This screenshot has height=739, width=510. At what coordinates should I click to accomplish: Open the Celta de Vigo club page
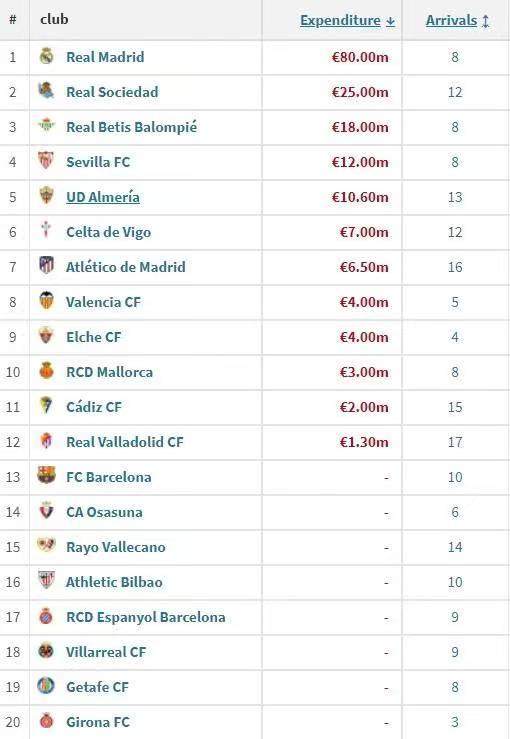(108, 232)
